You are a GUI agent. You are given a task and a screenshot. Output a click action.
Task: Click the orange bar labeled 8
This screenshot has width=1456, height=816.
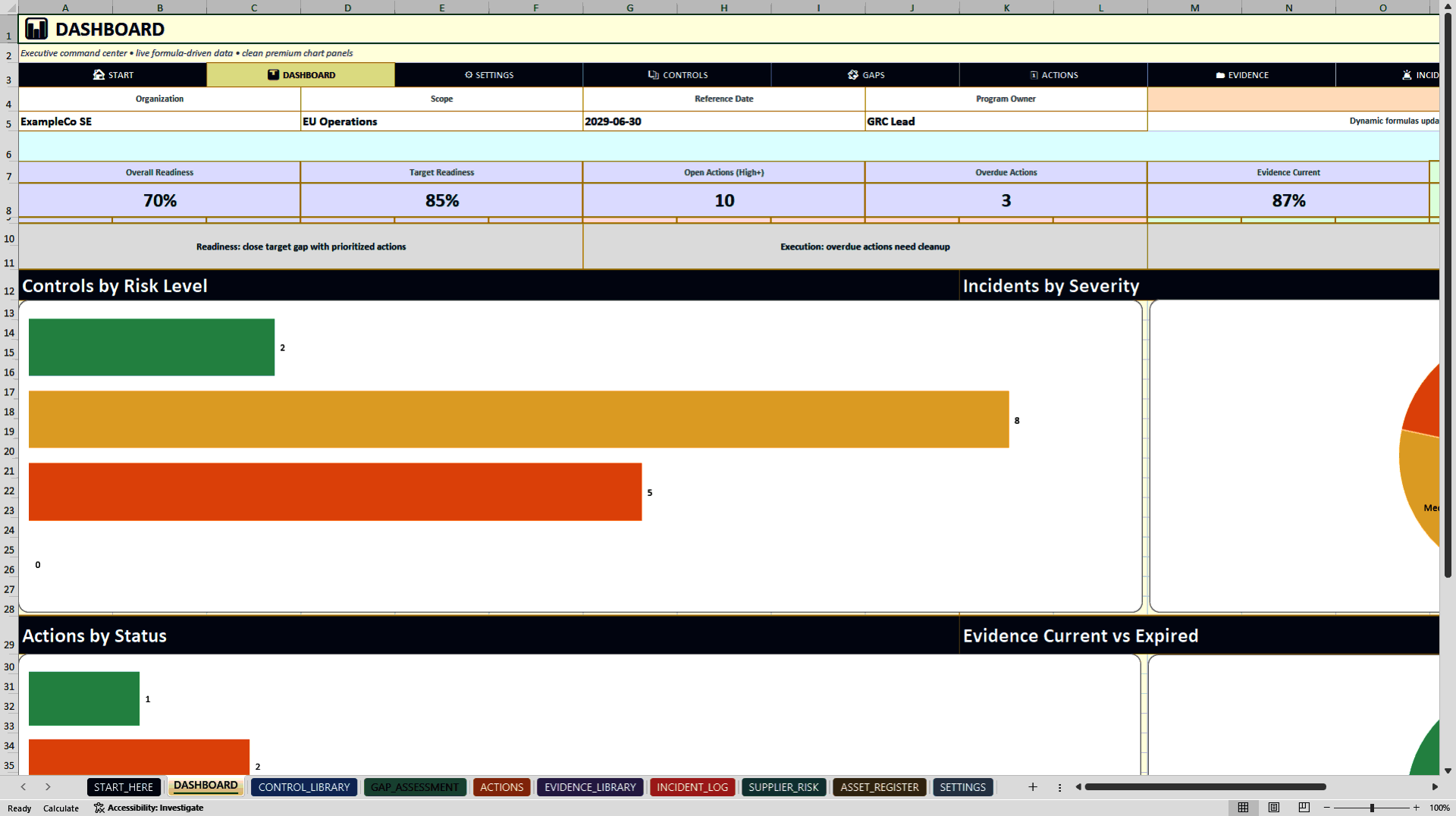pyautogui.click(x=519, y=419)
